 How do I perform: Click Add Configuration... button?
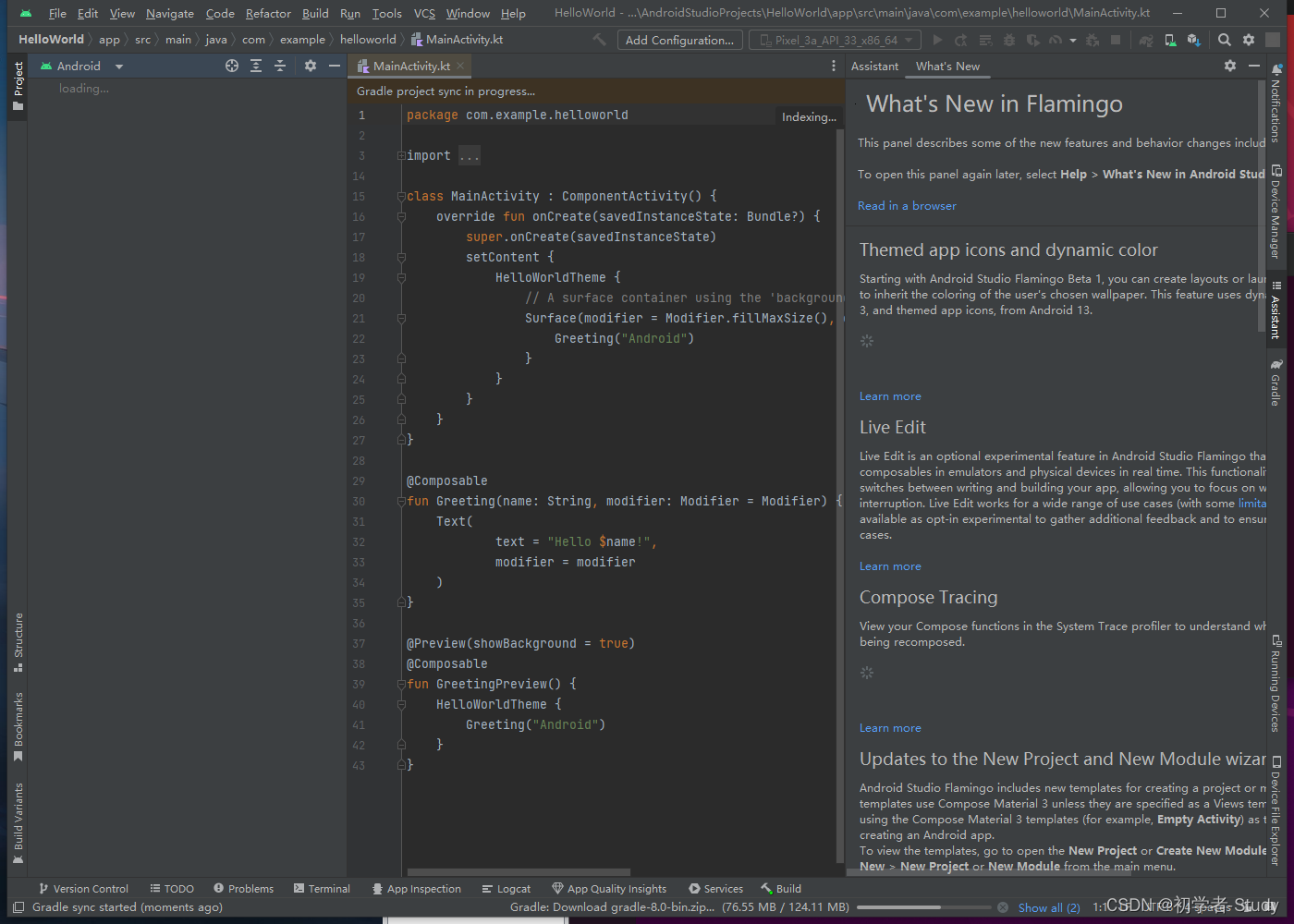pos(679,40)
